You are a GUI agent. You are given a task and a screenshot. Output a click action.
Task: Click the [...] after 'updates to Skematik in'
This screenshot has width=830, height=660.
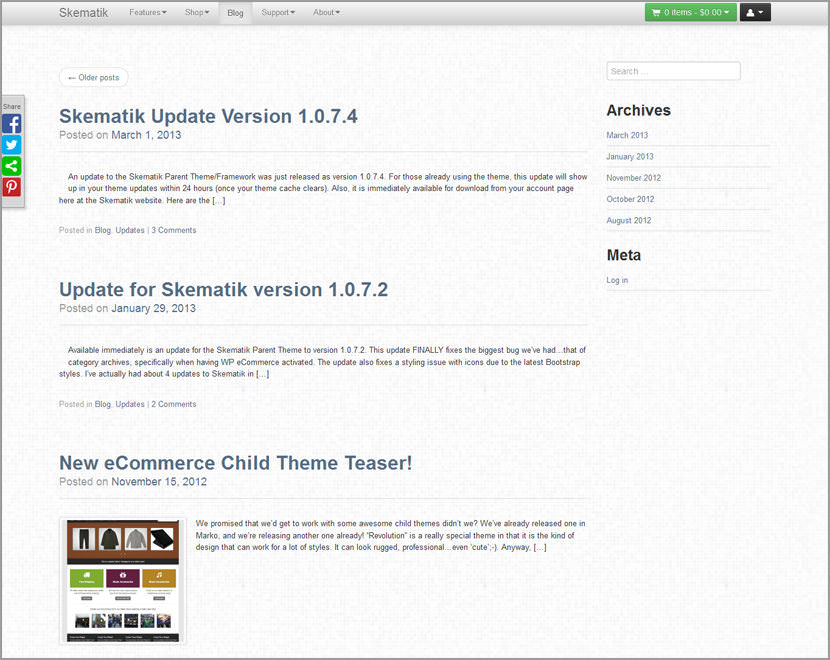pos(263,374)
